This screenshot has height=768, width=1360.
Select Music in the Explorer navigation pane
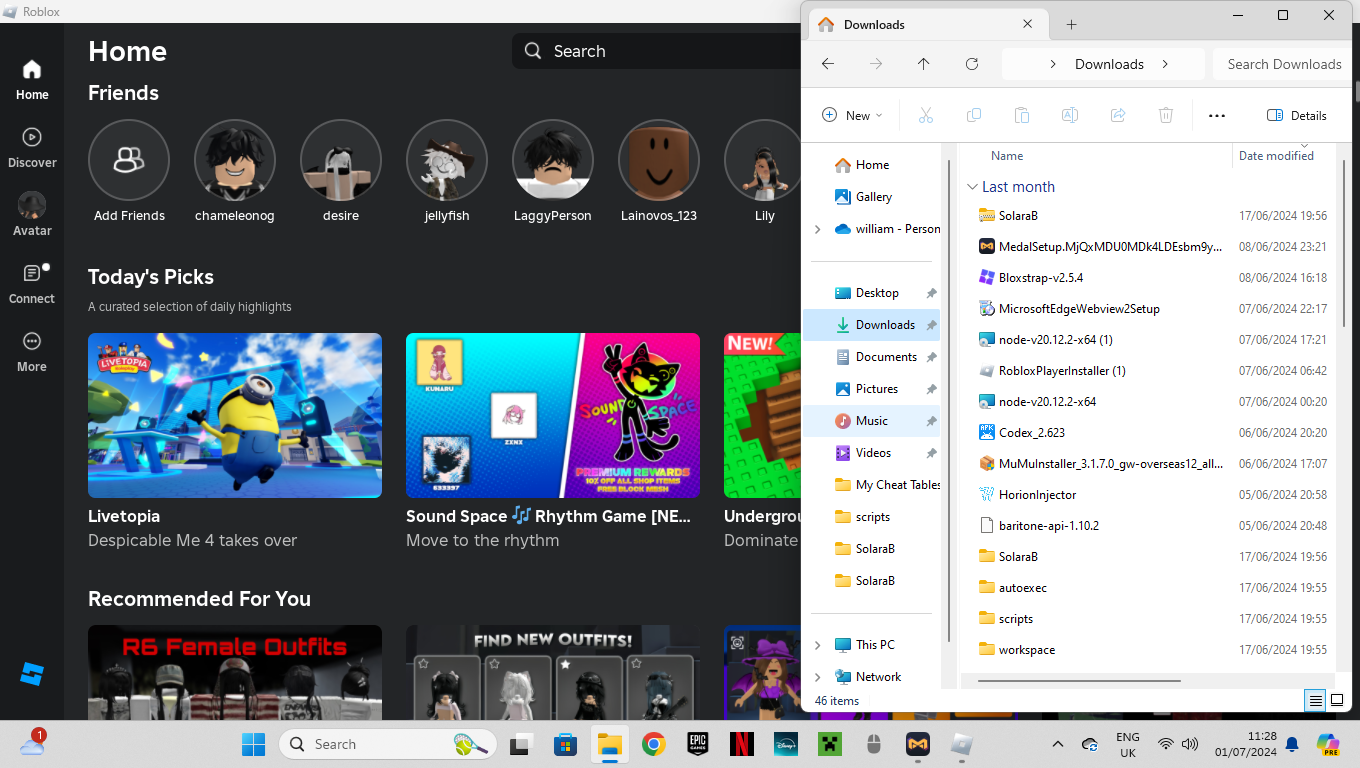click(873, 421)
